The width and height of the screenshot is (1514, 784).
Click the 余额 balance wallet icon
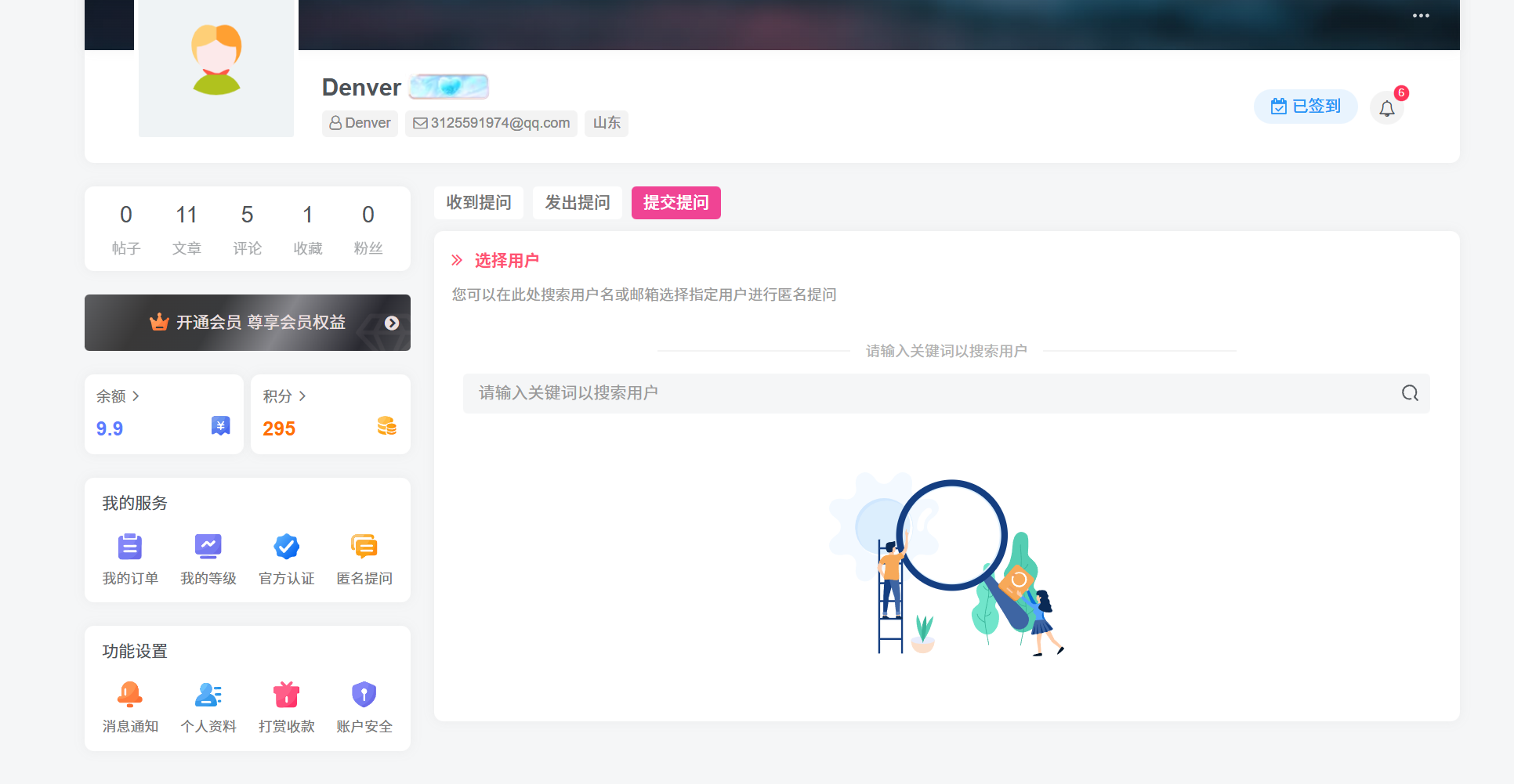click(220, 426)
